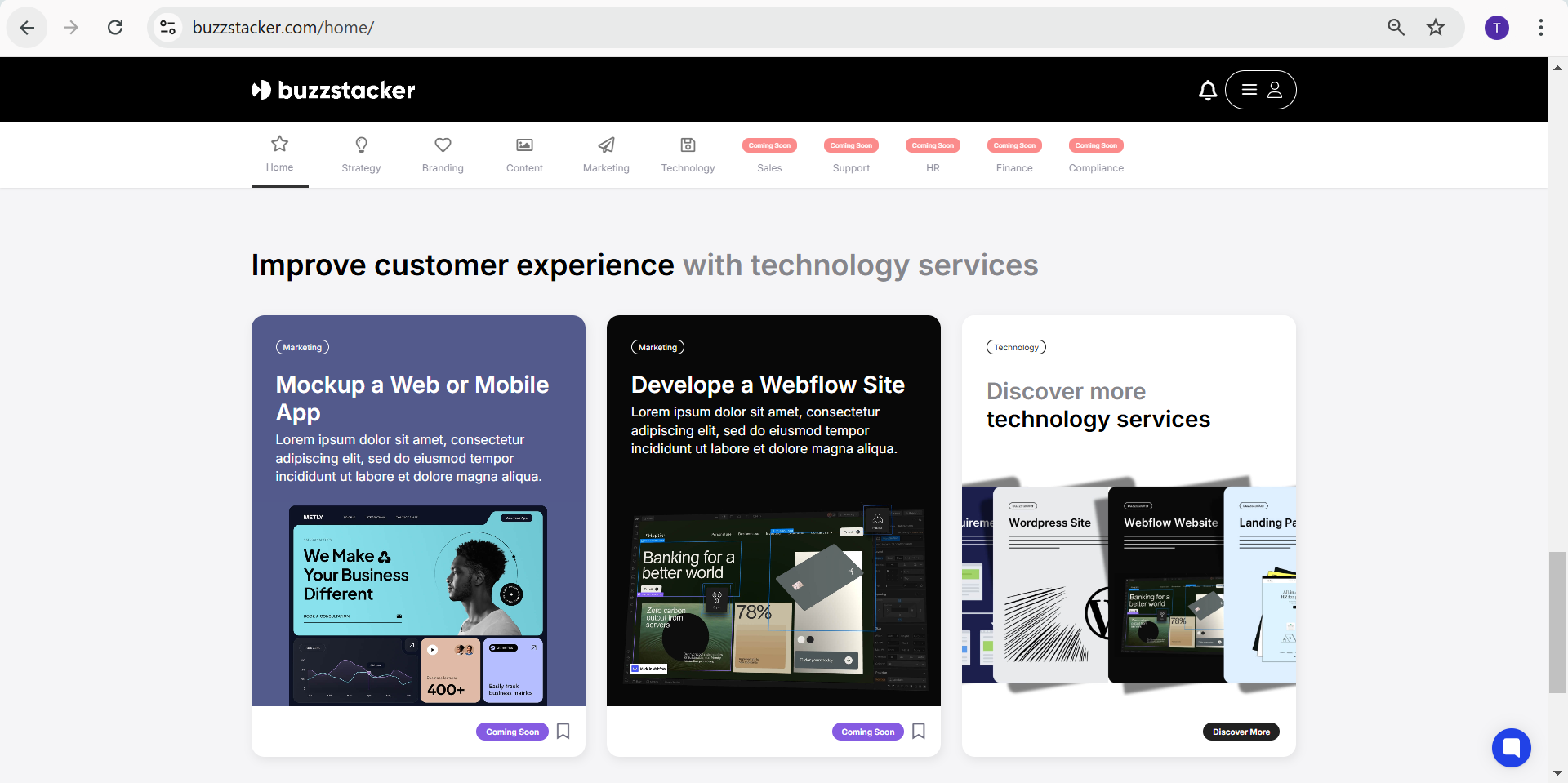Viewport: 1568px width, 783px height.
Task: Click the Marketing tag on Webflow card
Action: [x=657, y=347]
